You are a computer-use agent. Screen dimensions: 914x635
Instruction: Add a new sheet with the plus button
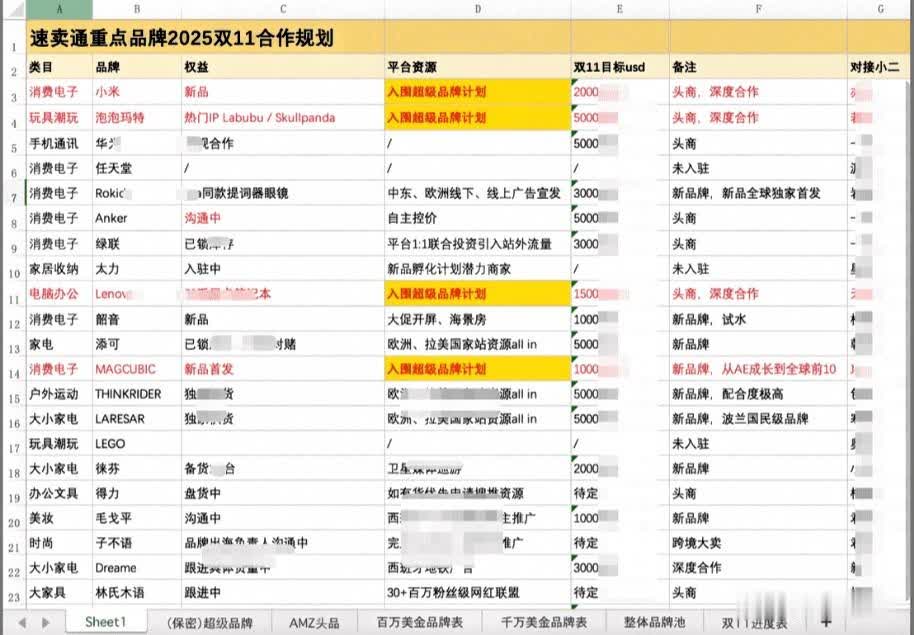825,622
